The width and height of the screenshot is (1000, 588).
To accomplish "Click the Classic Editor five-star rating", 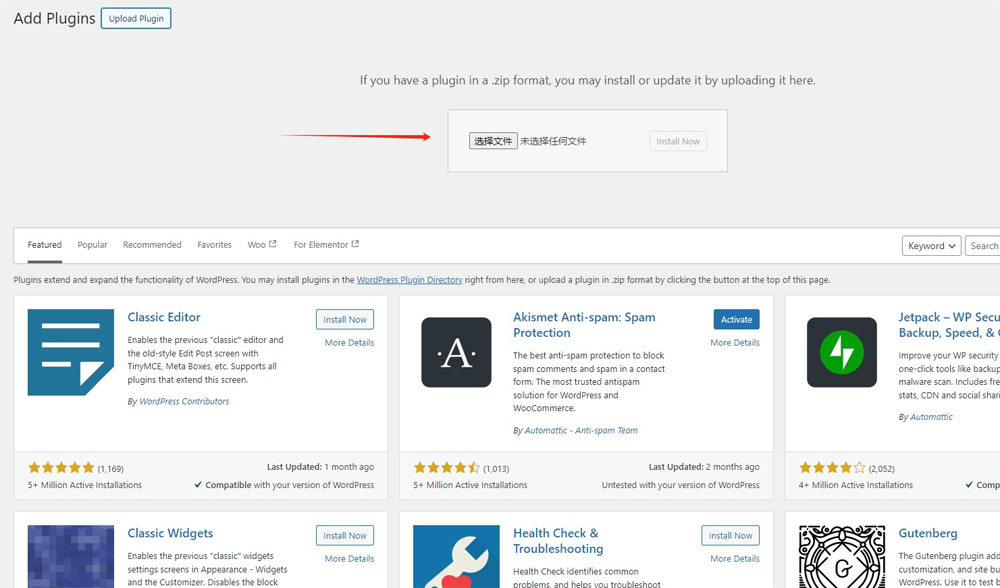I will (61, 467).
